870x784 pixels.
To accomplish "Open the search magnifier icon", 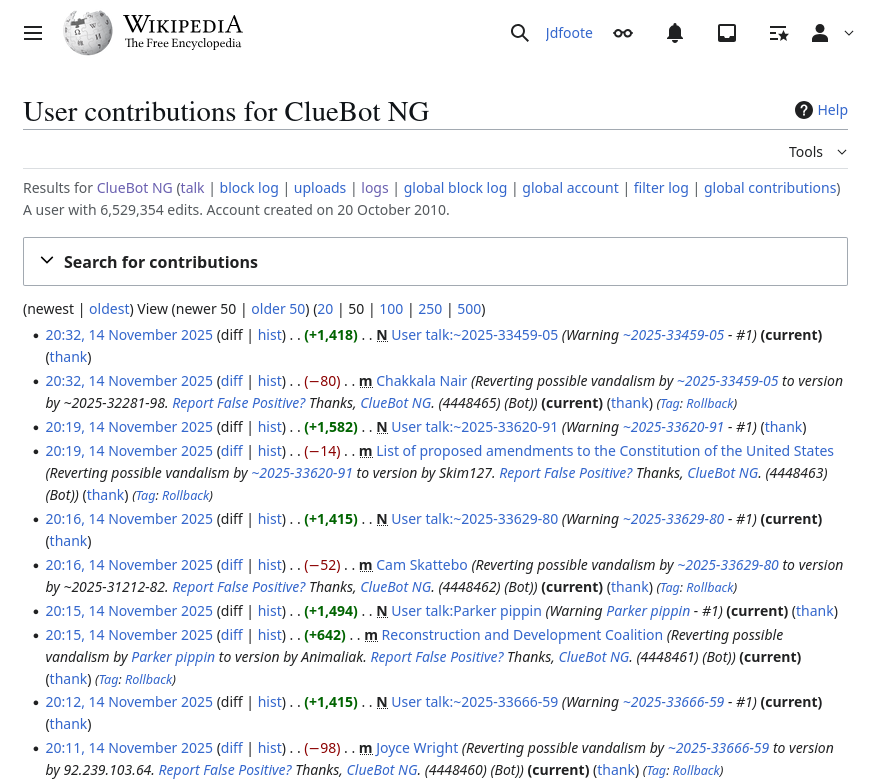I will click(519, 33).
